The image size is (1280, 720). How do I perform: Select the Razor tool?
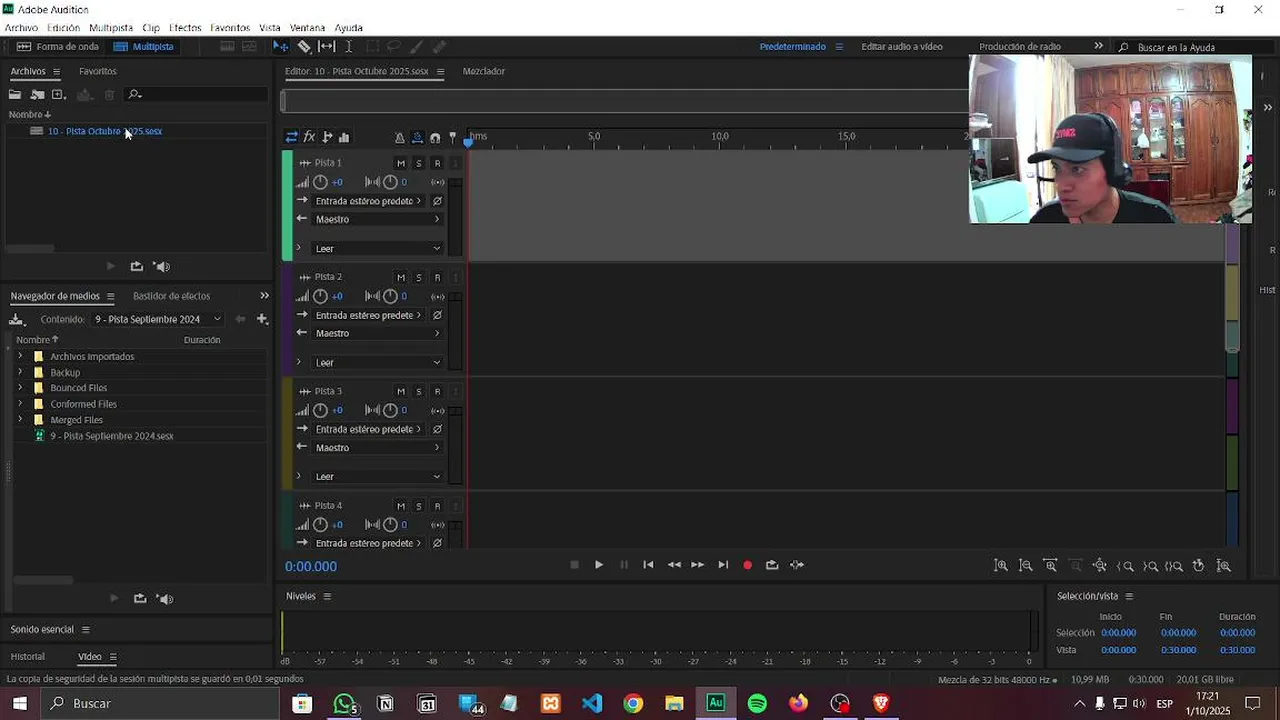[x=304, y=46]
